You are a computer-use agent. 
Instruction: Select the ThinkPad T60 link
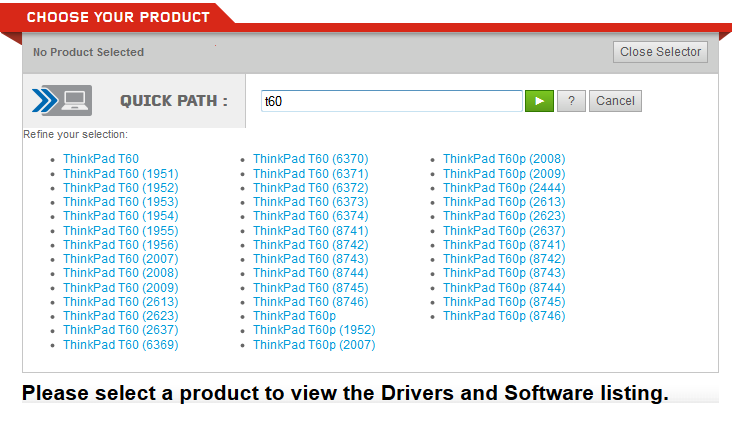(101, 159)
